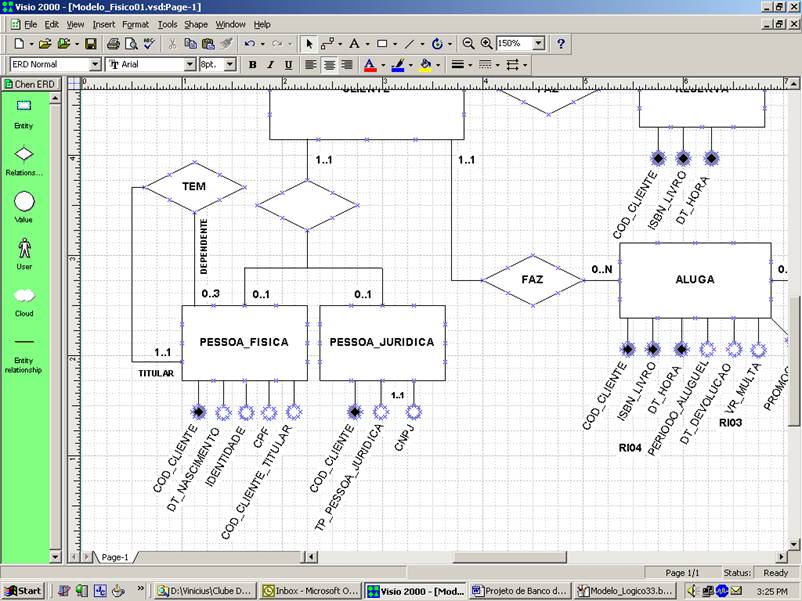Screen dimensions: 802x601
Task: Open the ERD Normal style dropdown
Action: point(95,65)
